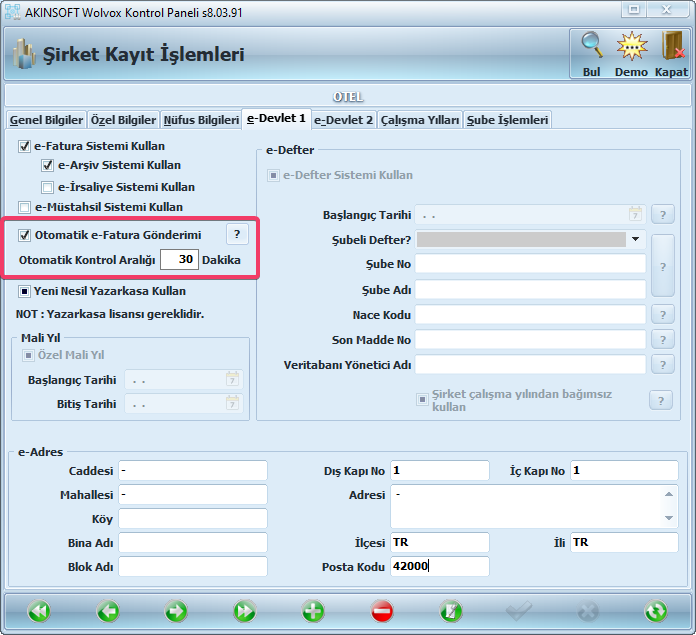Click the Veritabanı Yönetici Adı field
This screenshot has height=635, width=696.
tap(530, 364)
